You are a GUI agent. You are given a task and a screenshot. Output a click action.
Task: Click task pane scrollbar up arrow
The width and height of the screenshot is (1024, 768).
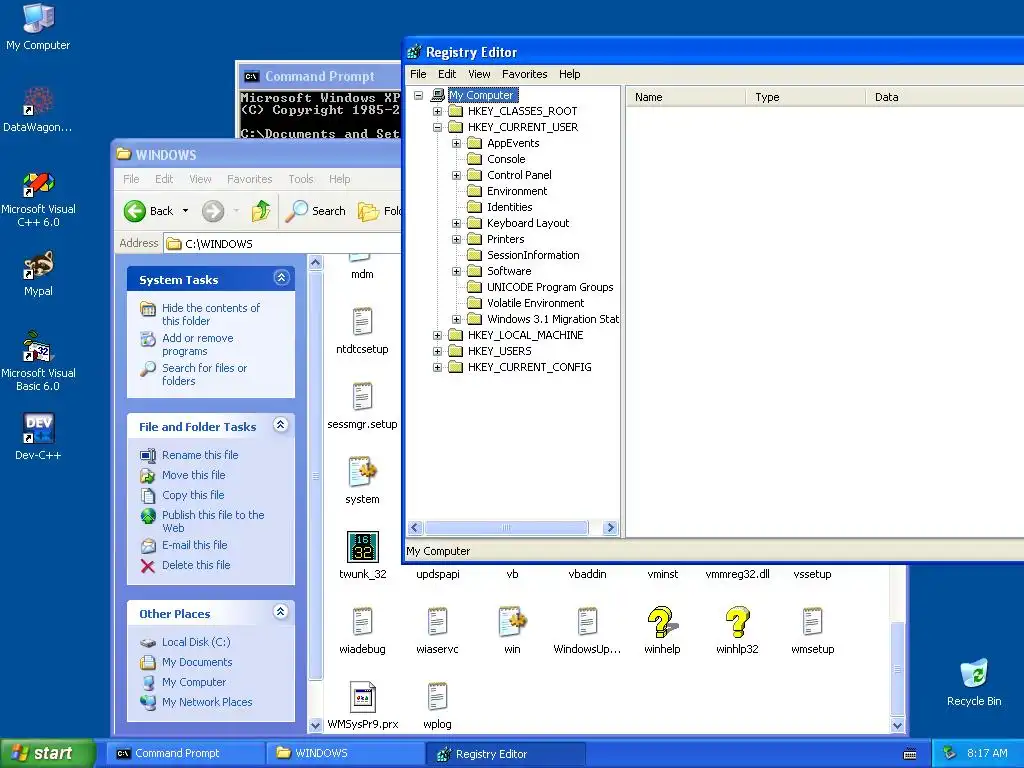[x=315, y=263]
